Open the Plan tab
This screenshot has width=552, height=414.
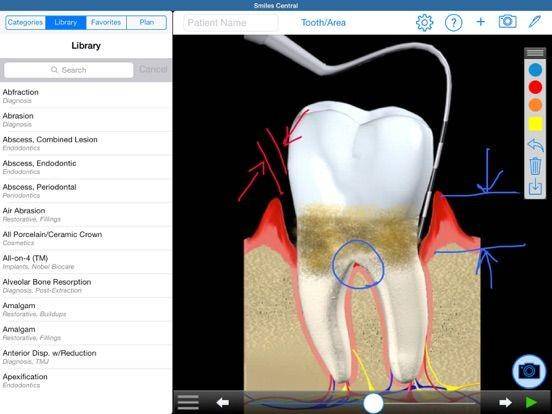click(x=146, y=23)
